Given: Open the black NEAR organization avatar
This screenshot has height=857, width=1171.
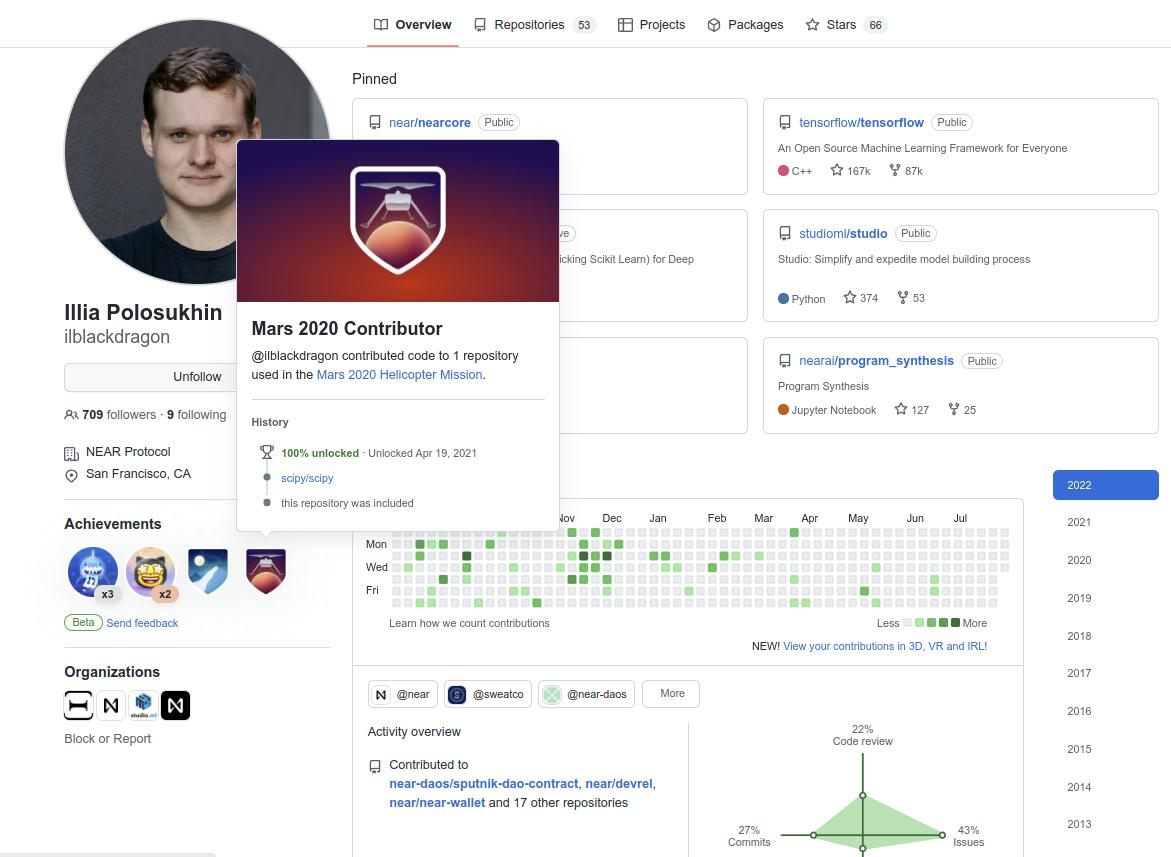Looking at the screenshot, I should coord(176,705).
